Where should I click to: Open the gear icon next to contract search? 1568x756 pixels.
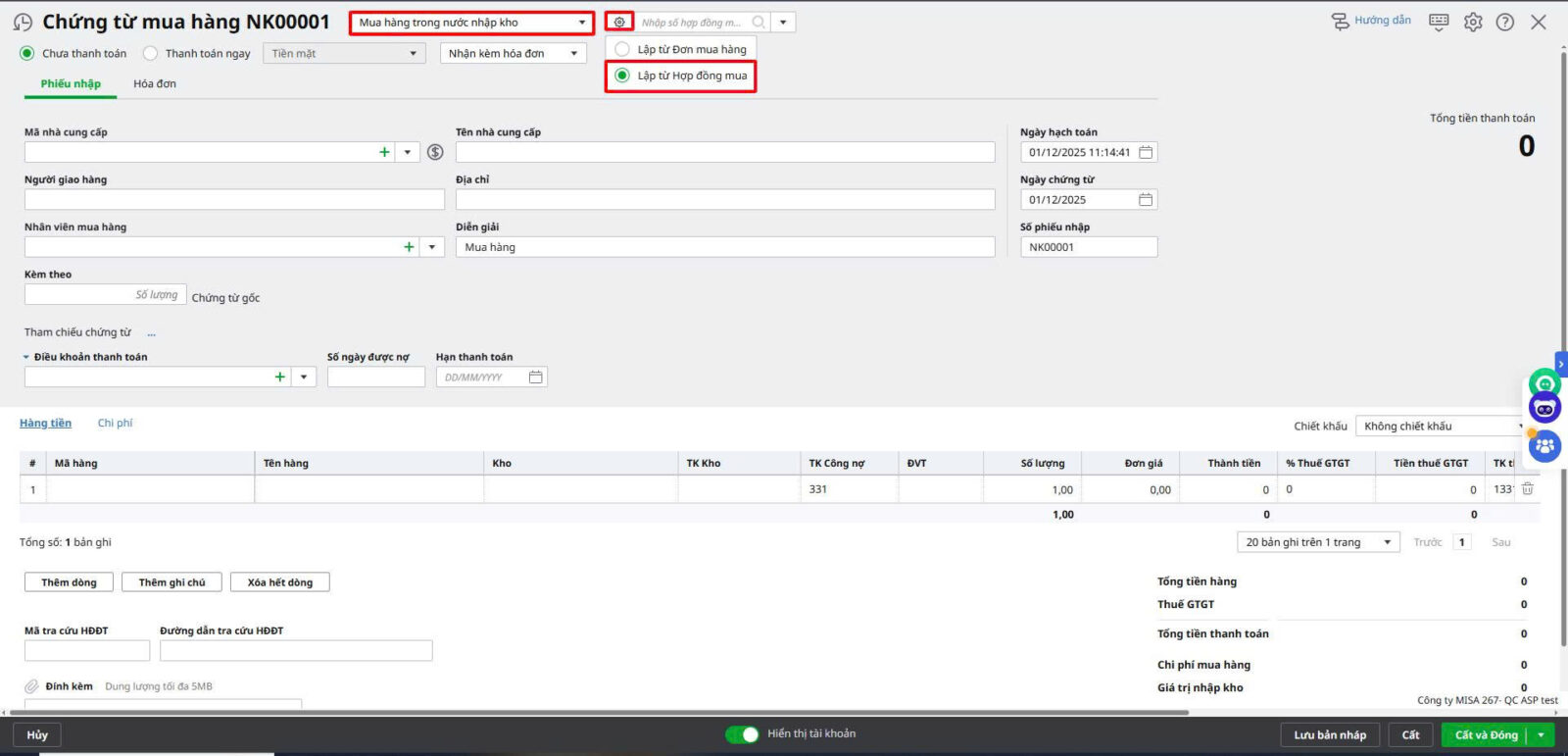[619, 22]
